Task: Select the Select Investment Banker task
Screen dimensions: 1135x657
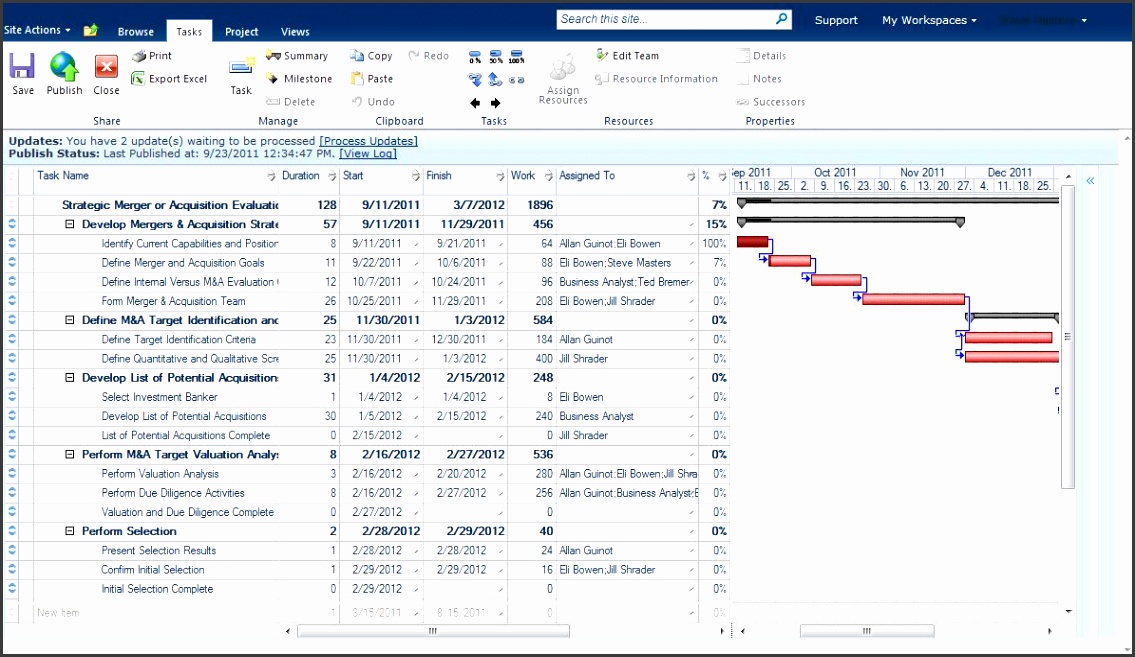Action: point(159,397)
